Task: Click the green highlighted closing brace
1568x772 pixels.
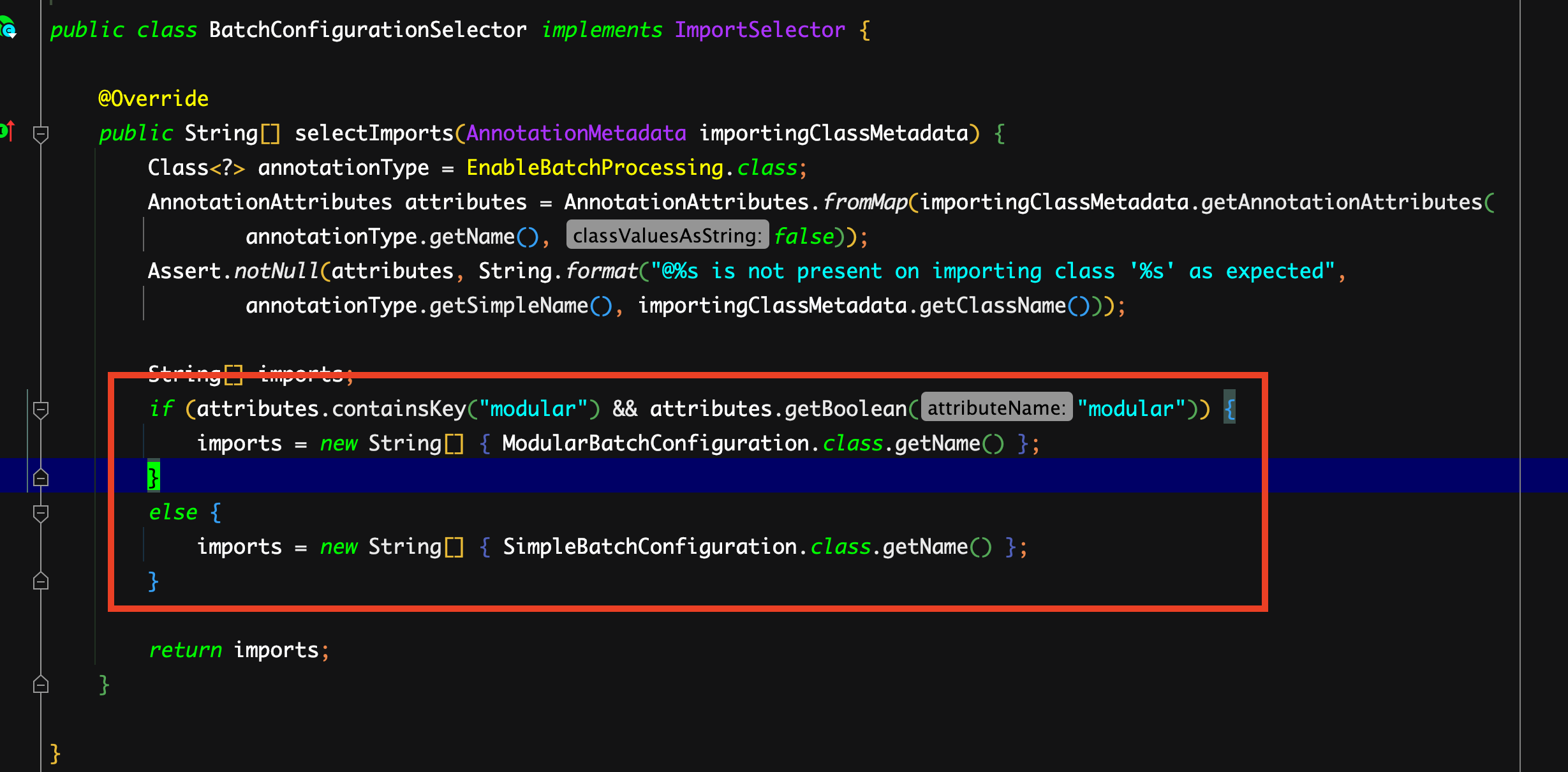Action: click(153, 476)
